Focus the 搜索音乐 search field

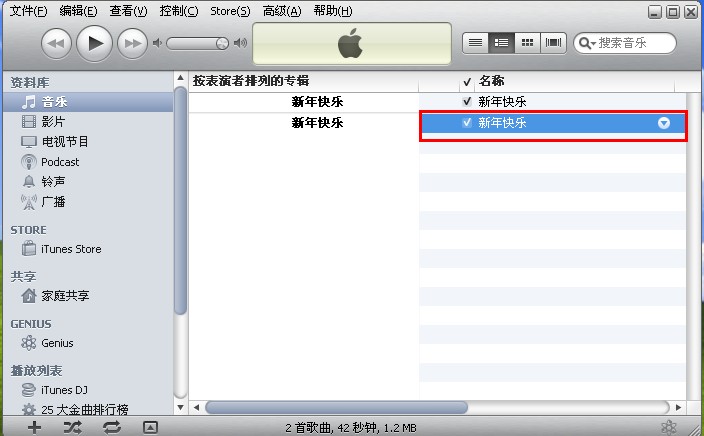[x=625, y=43]
